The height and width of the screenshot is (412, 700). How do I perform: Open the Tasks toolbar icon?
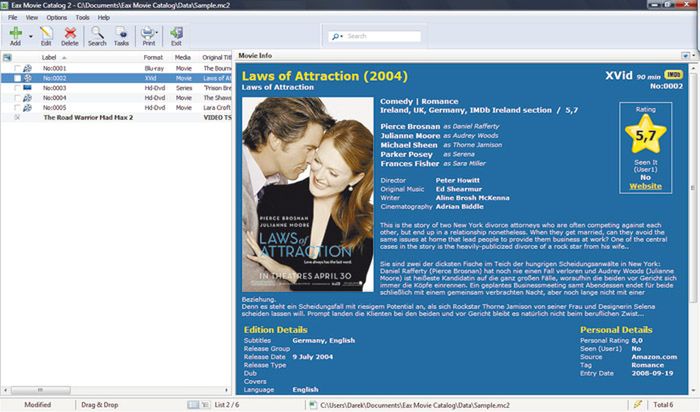click(x=121, y=33)
